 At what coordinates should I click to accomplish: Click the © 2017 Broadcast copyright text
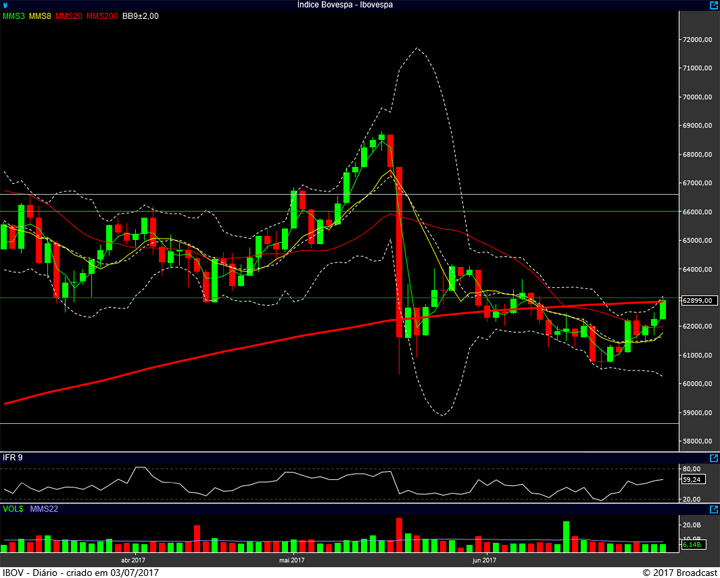tap(680, 572)
